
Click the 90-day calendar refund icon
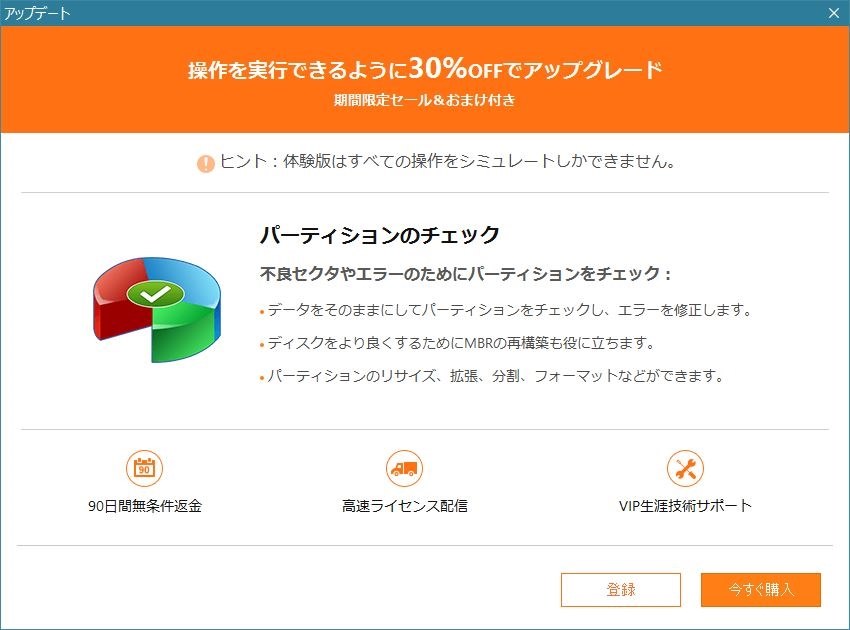(x=144, y=468)
